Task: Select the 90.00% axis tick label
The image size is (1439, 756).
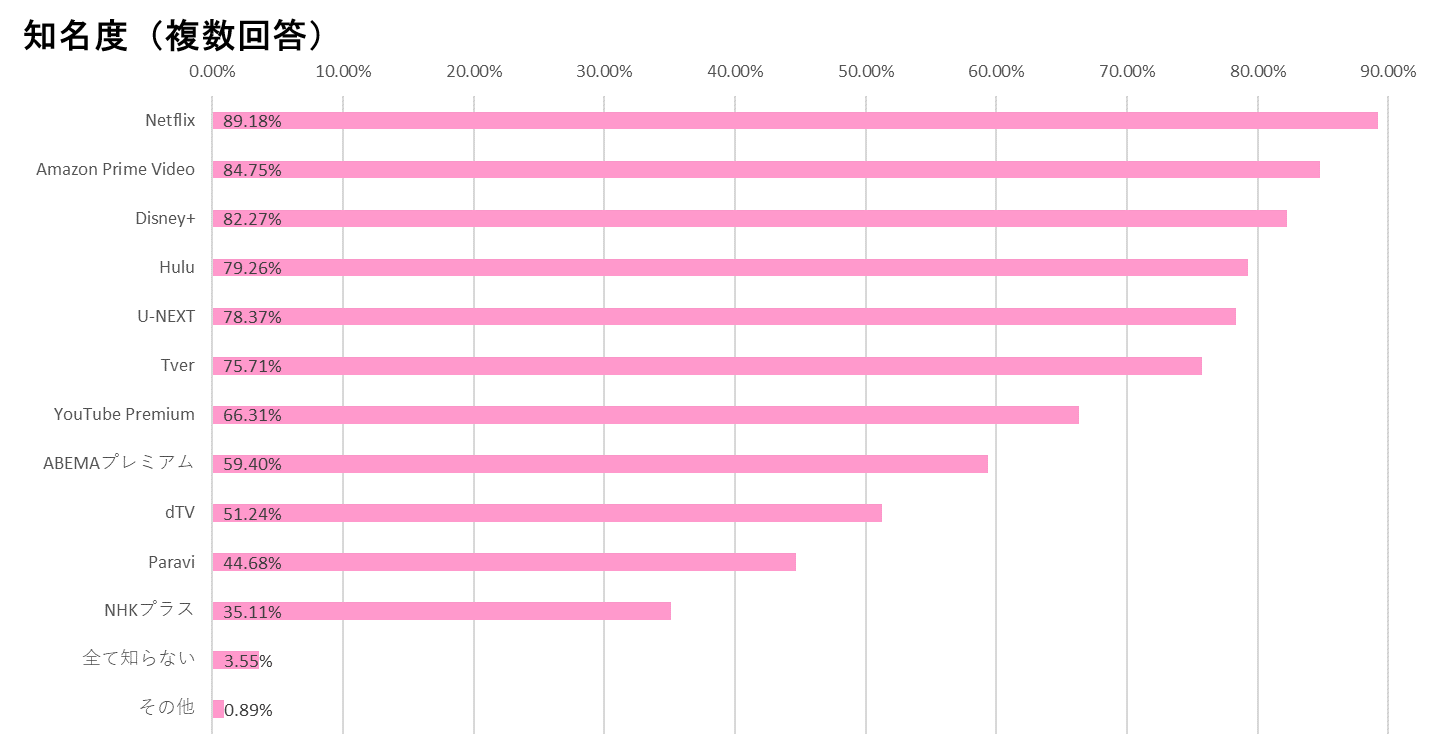Action: pyautogui.click(x=1388, y=71)
